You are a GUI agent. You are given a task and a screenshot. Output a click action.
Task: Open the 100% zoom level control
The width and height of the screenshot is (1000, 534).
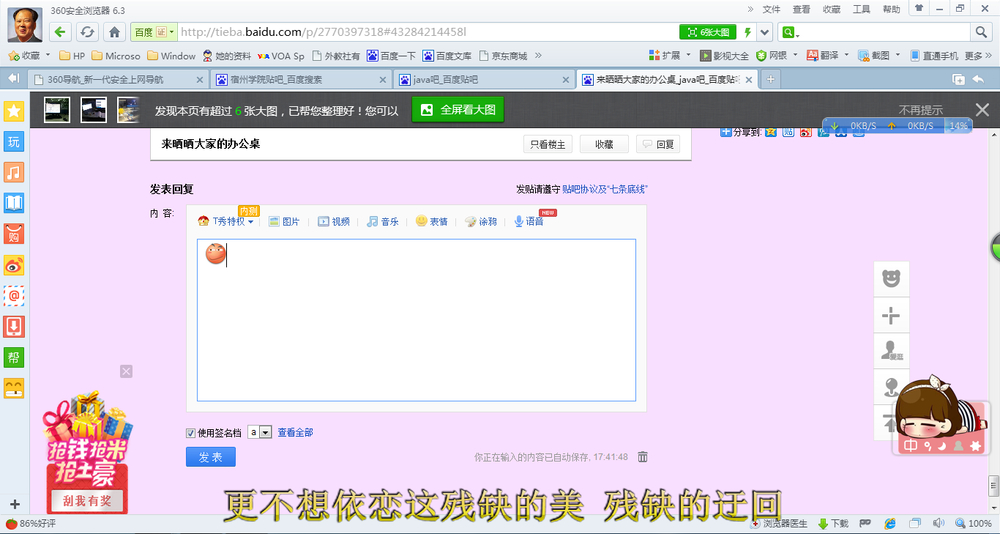[974, 523]
